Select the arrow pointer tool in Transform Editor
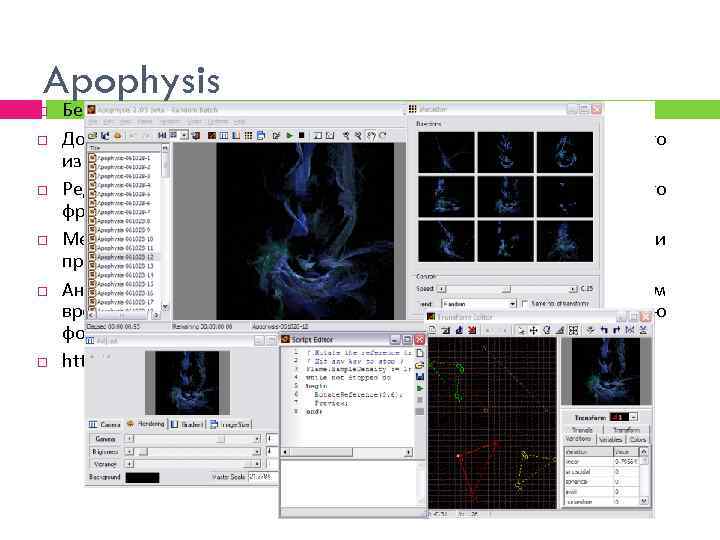 pyautogui.click(x=521, y=330)
